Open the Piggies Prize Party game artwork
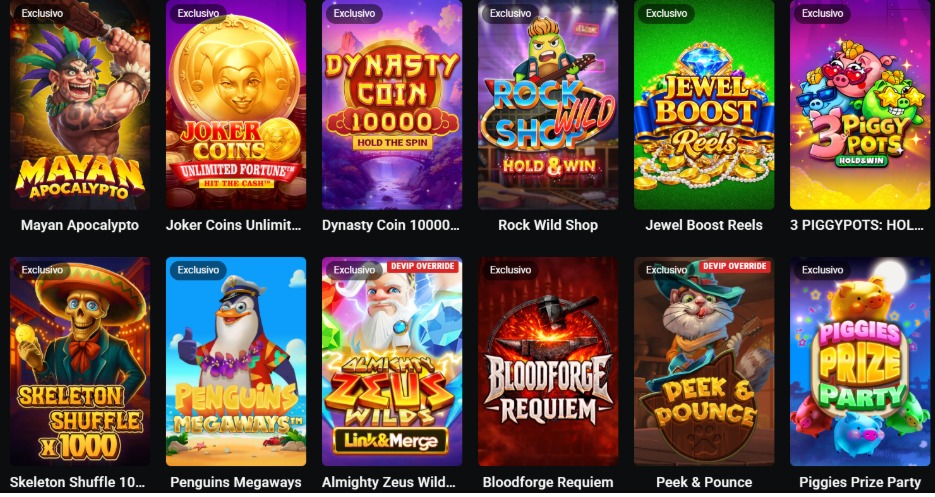935x497 pixels. [x=860, y=362]
